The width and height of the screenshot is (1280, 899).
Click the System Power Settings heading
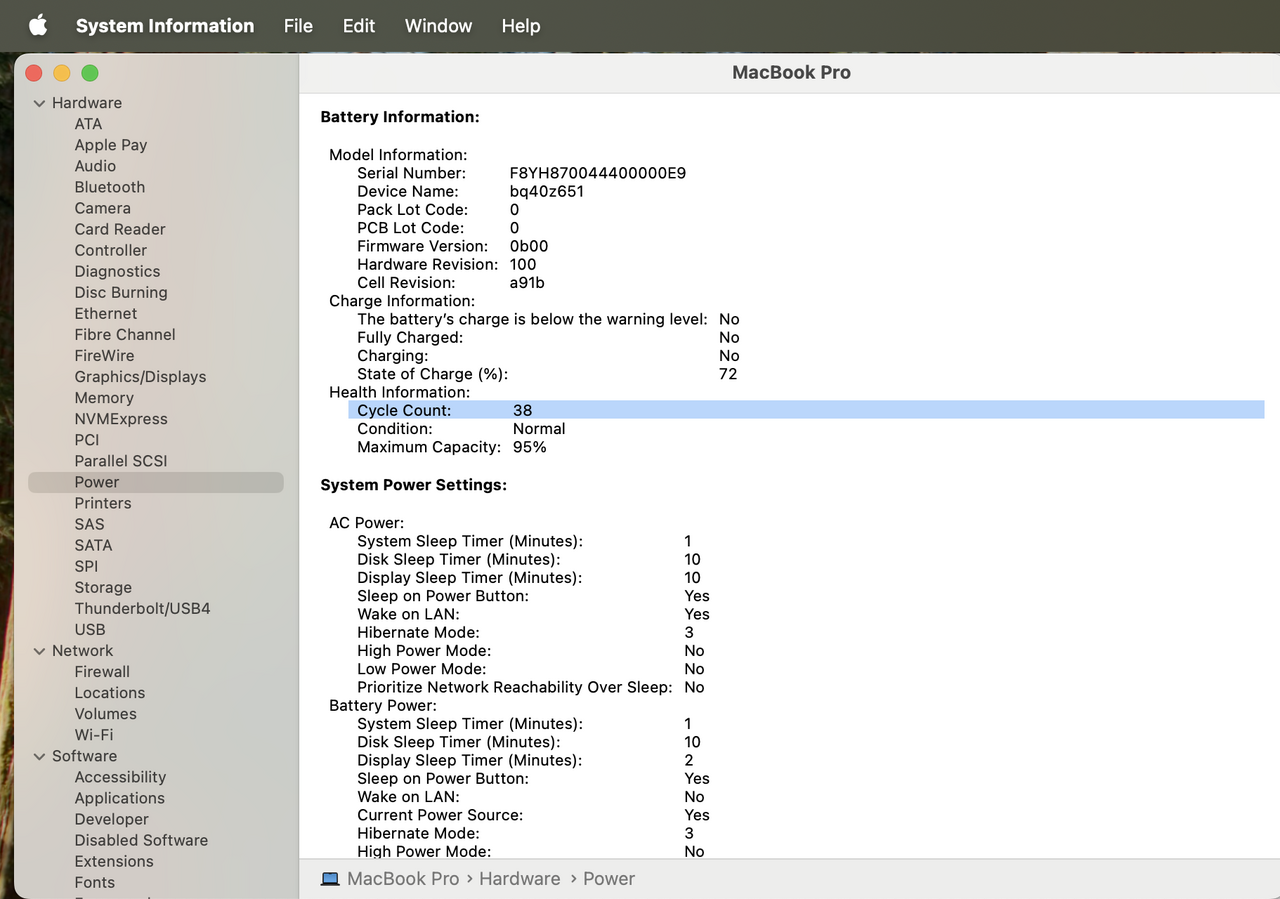(414, 485)
